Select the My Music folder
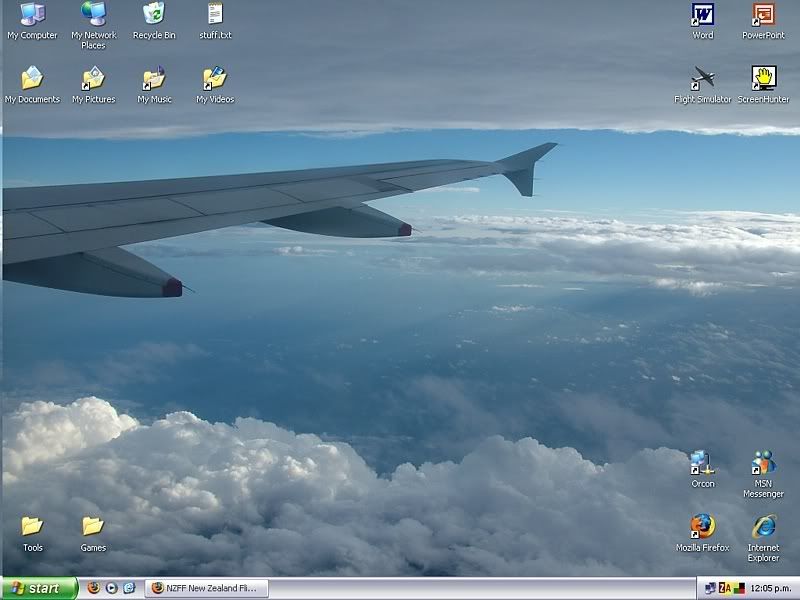The height and width of the screenshot is (600, 800). [154, 79]
